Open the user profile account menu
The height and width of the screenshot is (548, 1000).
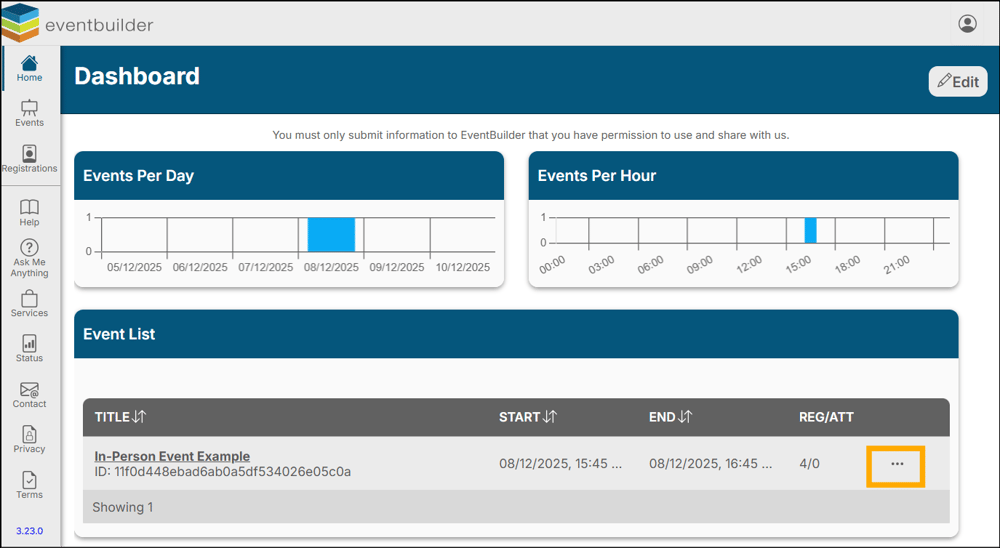(x=967, y=24)
